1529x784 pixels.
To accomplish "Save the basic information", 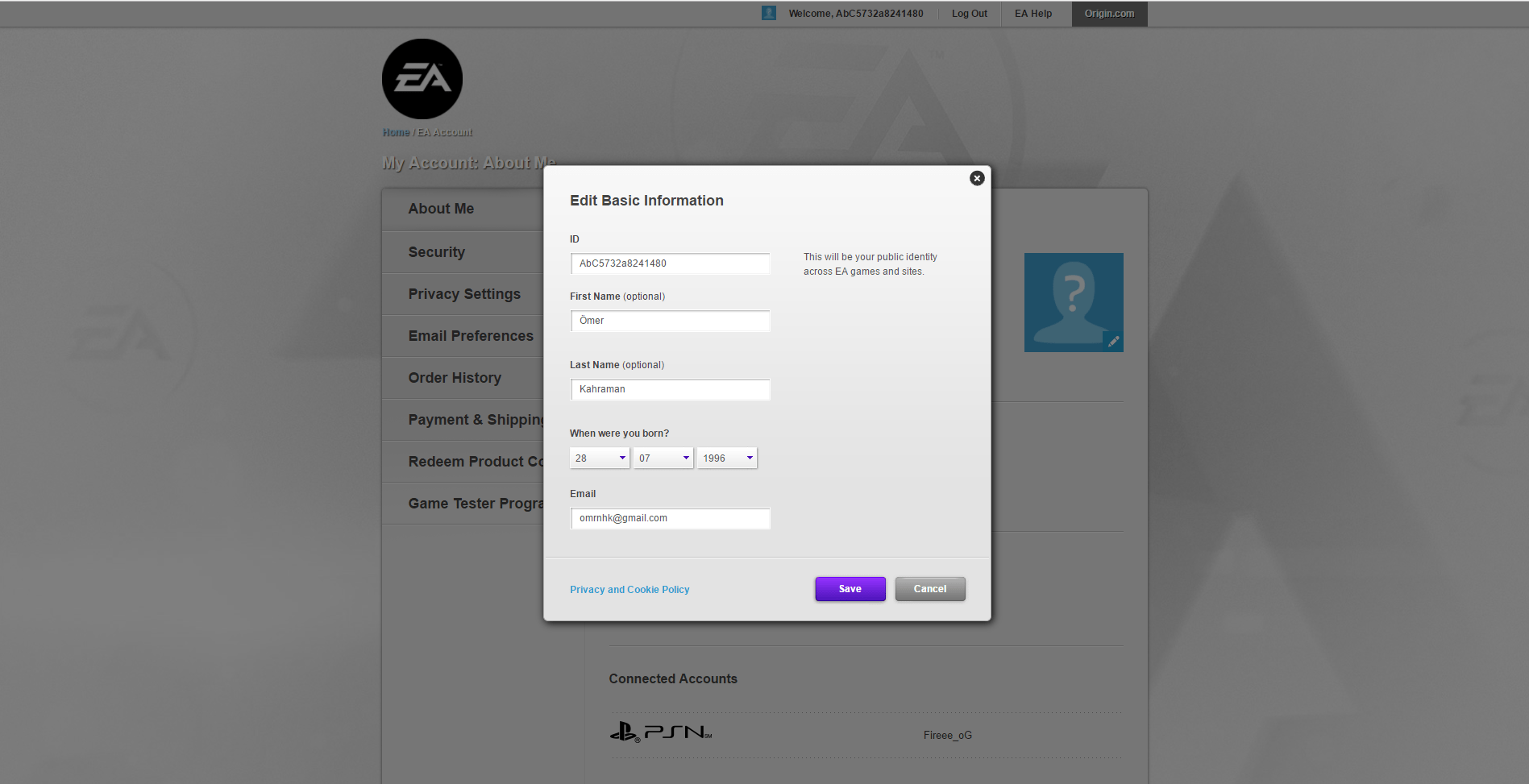I will 850,589.
